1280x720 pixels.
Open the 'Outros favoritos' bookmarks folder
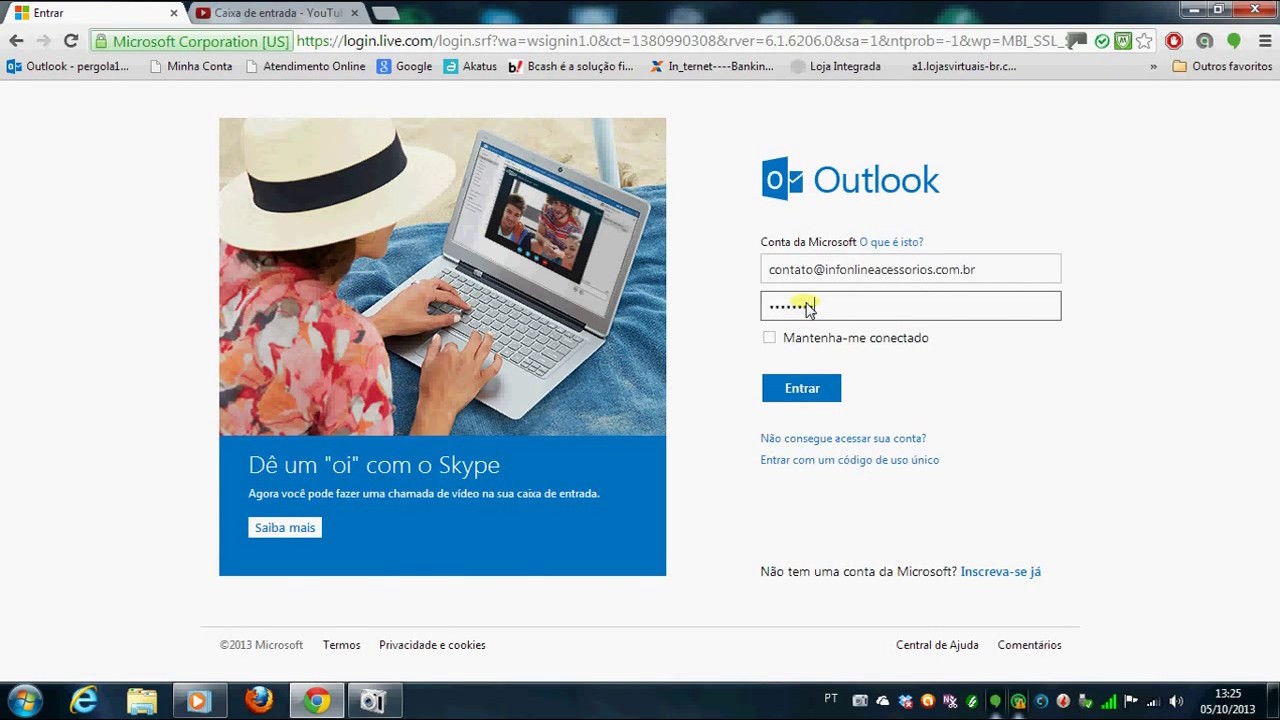click(x=1222, y=66)
